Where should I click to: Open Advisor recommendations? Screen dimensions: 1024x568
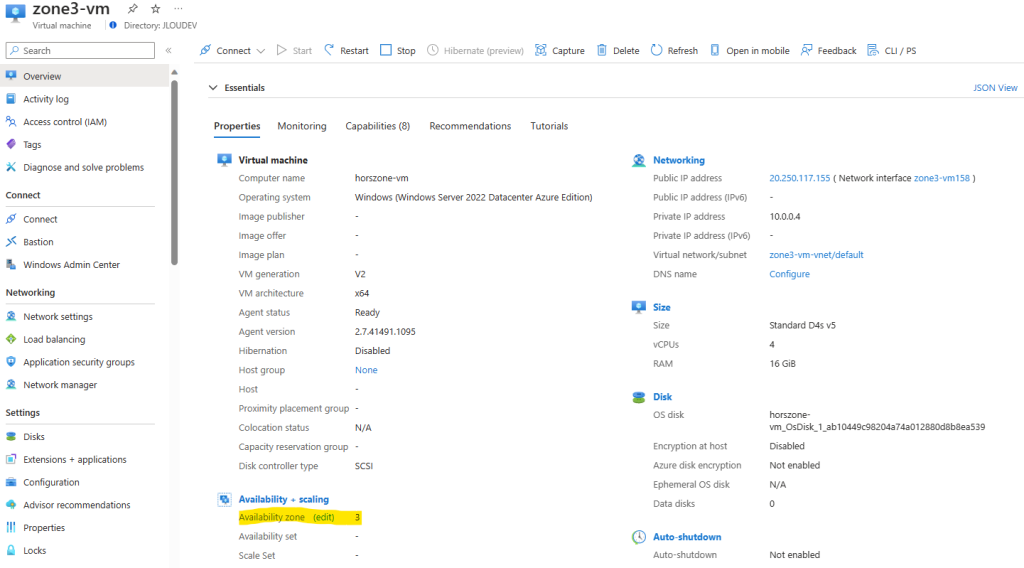click(x=76, y=505)
